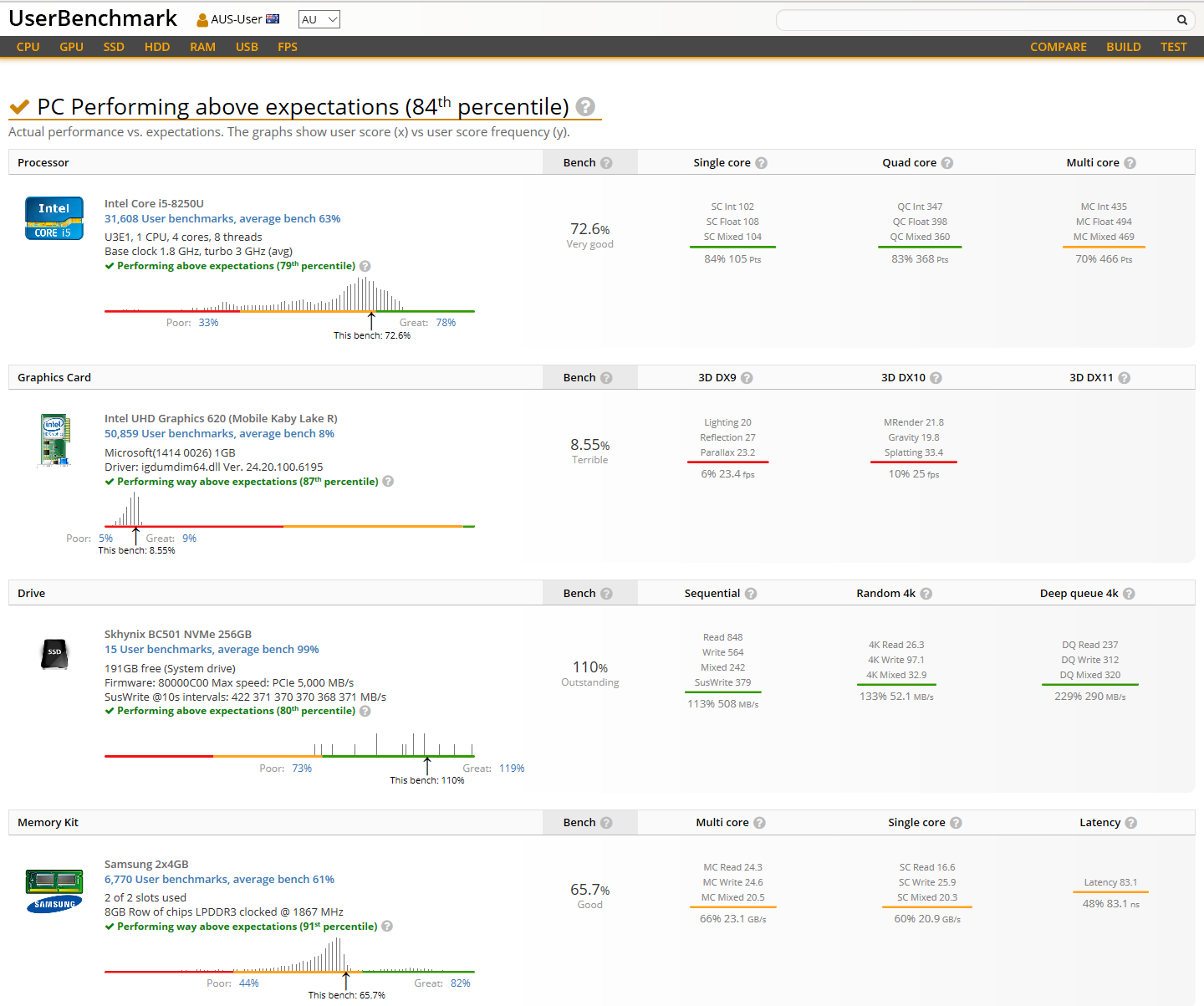This screenshot has height=1006, width=1204.
Task: Click help icon next to 87th percentile
Action: coord(388,482)
